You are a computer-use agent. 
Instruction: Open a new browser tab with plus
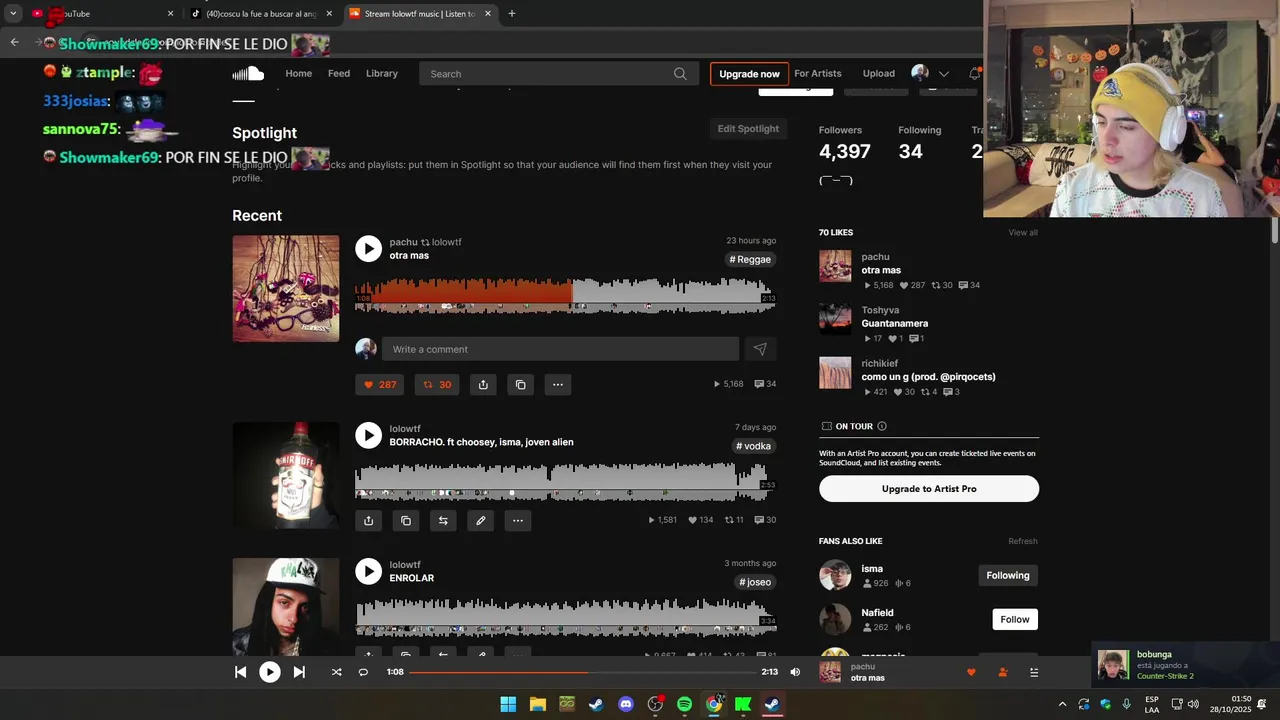coord(511,14)
